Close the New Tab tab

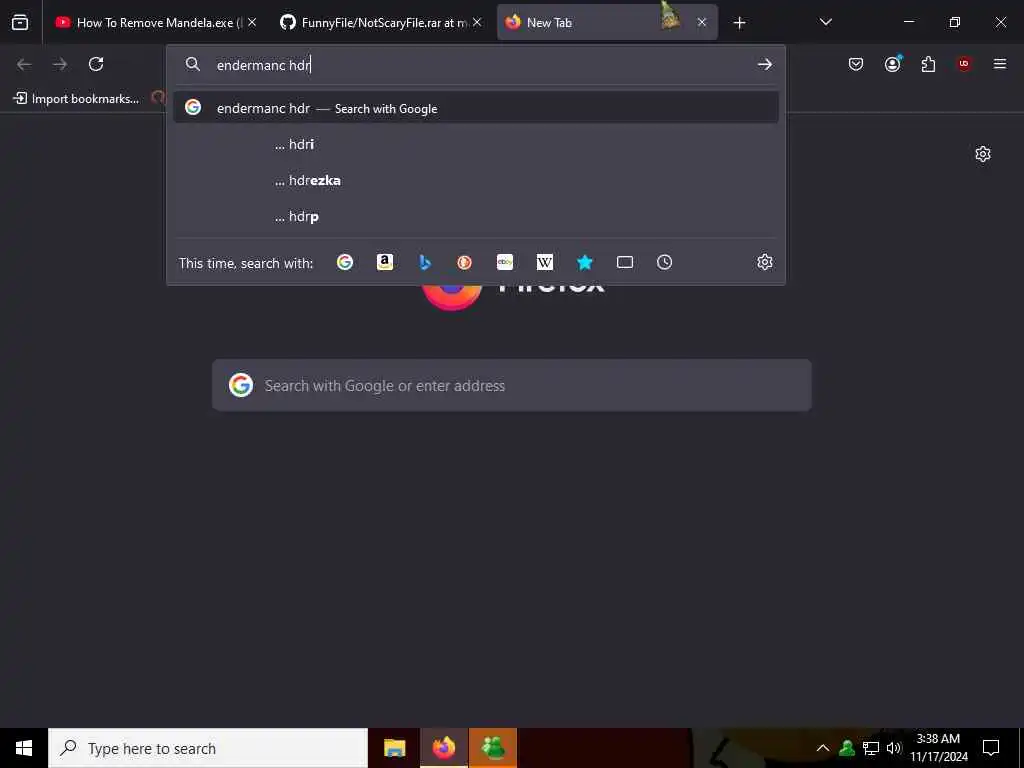coord(702,22)
